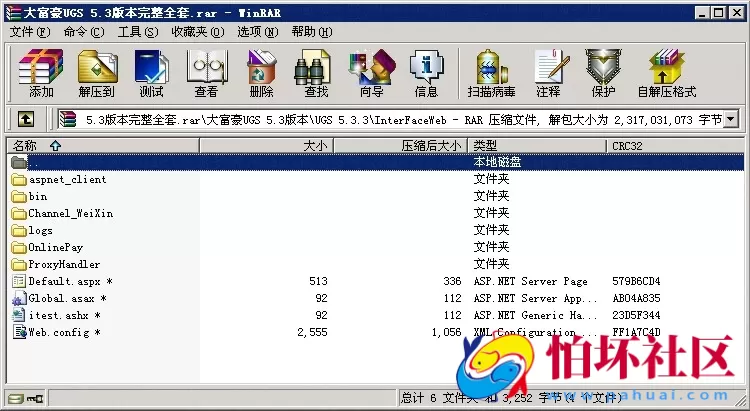Click the disk drive icon in status bar

[16, 398]
